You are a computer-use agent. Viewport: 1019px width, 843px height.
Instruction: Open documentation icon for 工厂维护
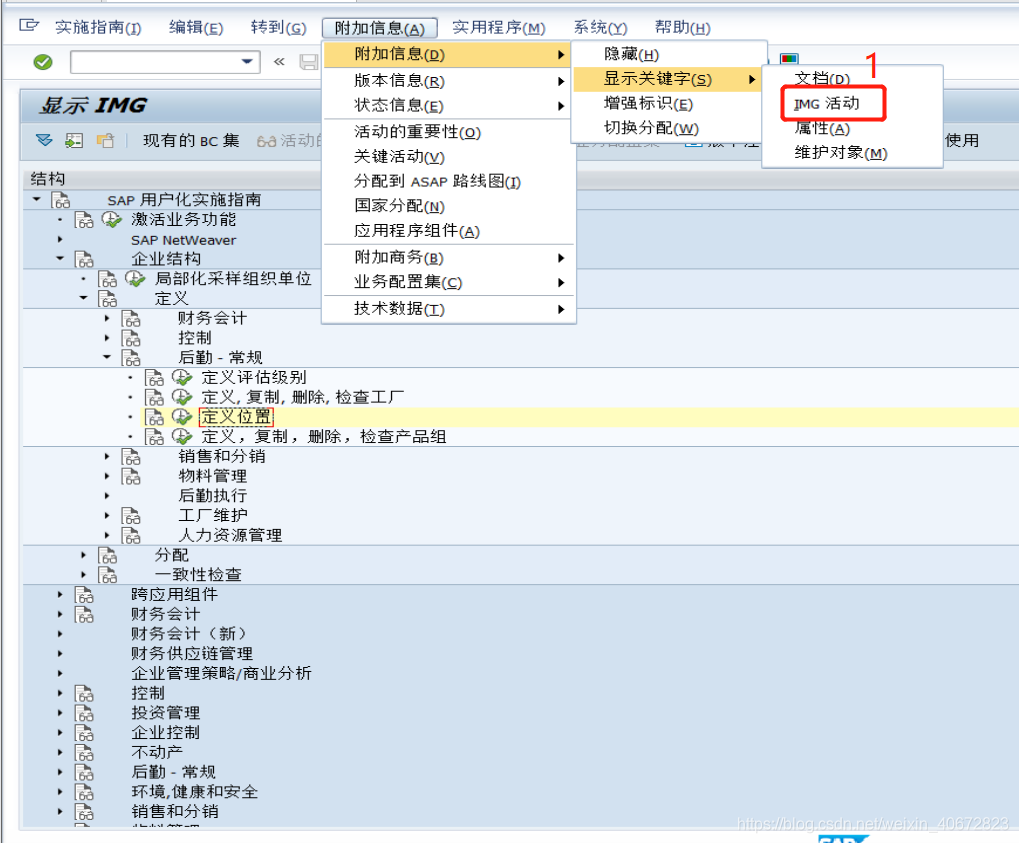(131, 516)
